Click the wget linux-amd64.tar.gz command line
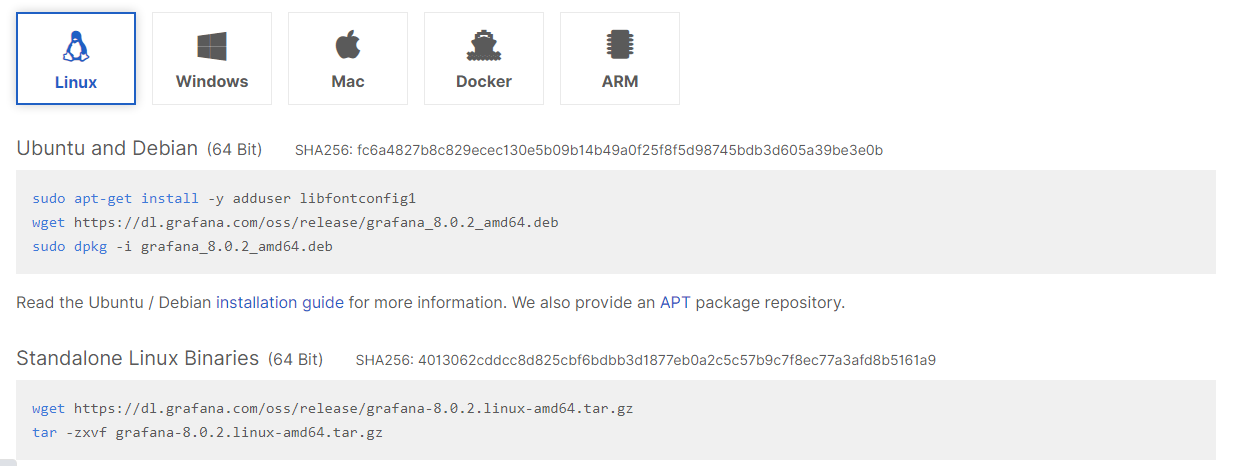1234x466 pixels. click(x=332, y=408)
